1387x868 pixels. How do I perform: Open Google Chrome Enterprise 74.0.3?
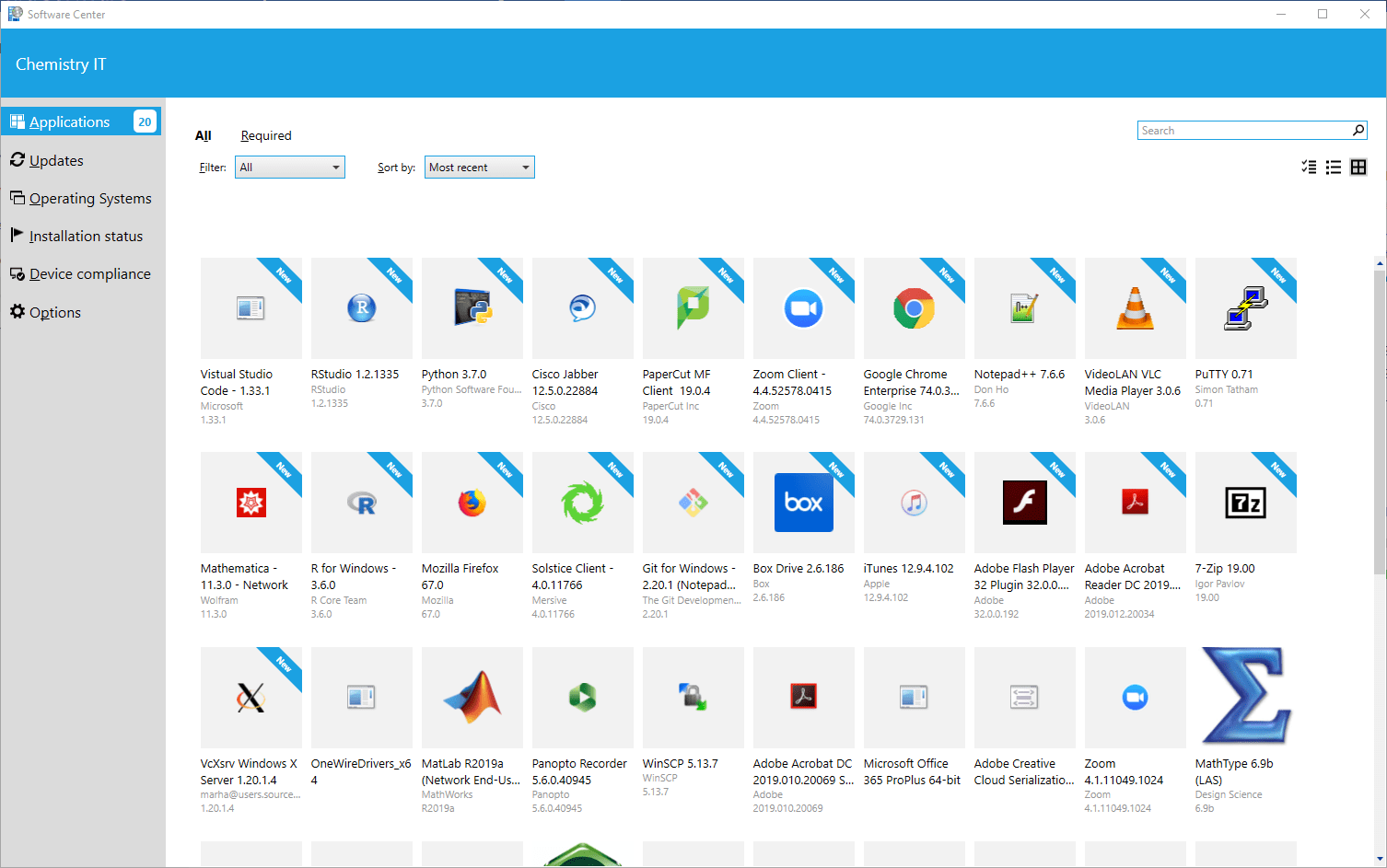click(x=914, y=308)
